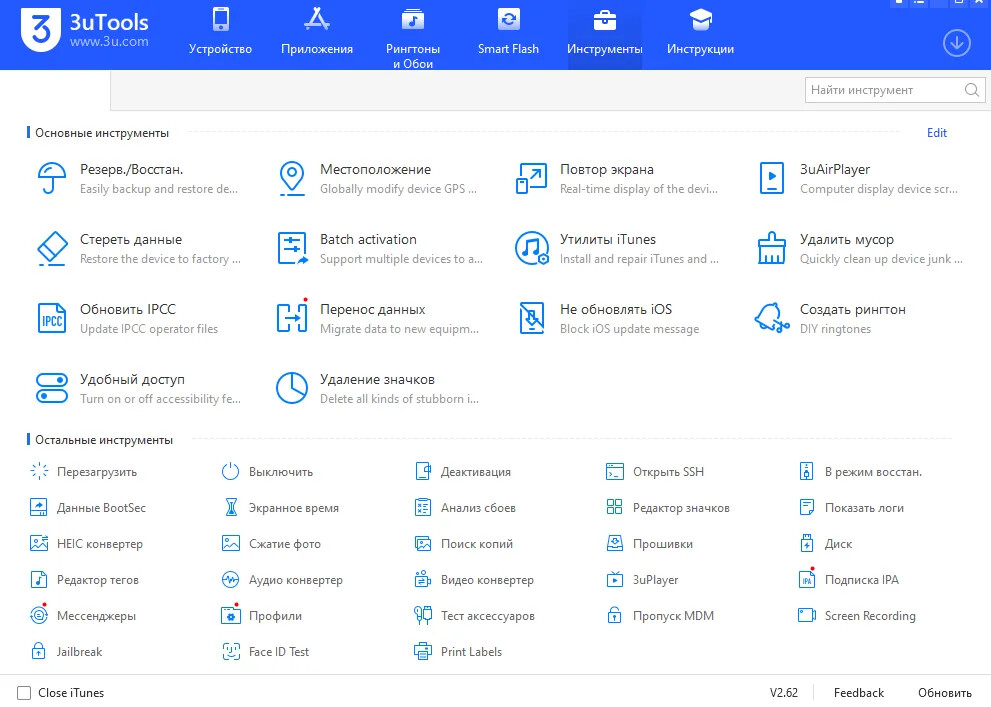The width and height of the screenshot is (991, 707).
Task: Open the Создать рингтон bell icon
Action: tap(771, 318)
